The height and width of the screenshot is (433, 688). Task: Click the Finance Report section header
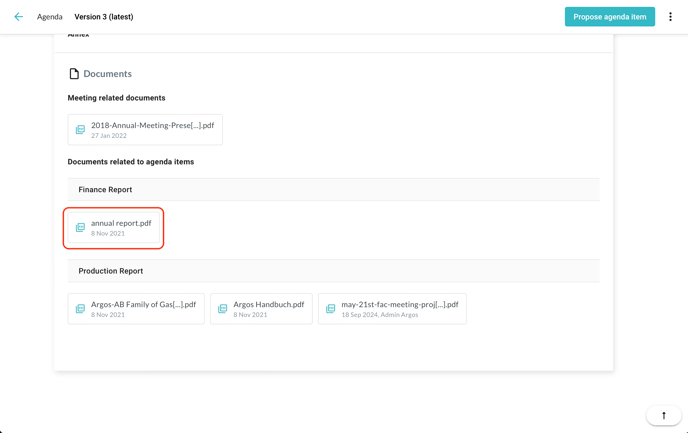tap(105, 190)
